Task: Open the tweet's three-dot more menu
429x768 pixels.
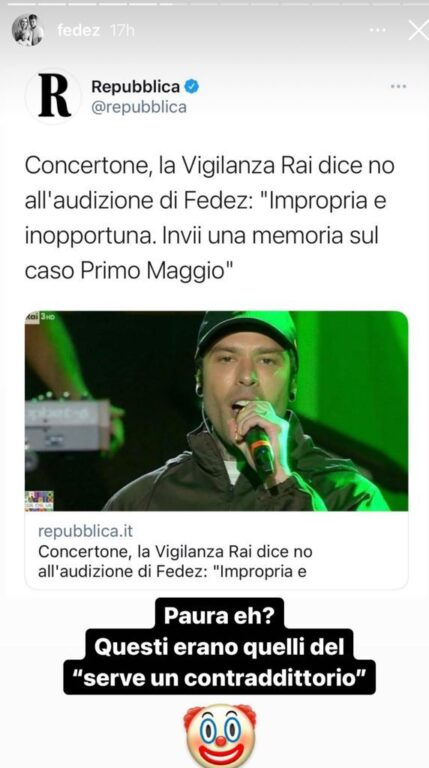Action: click(x=398, y=86)
